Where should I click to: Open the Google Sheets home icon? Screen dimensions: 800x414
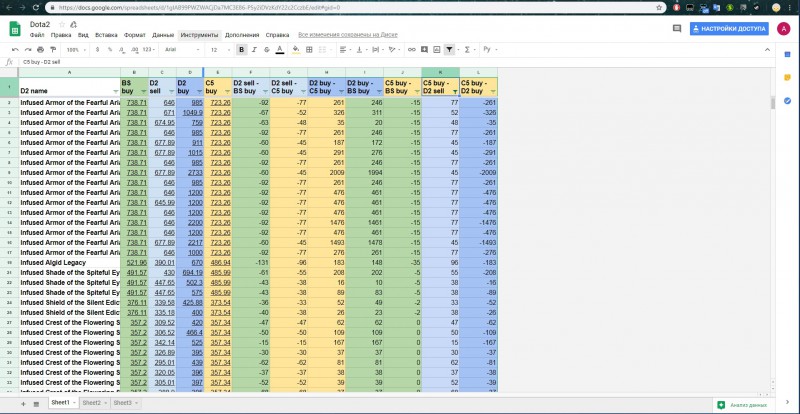tap(15, 29)
